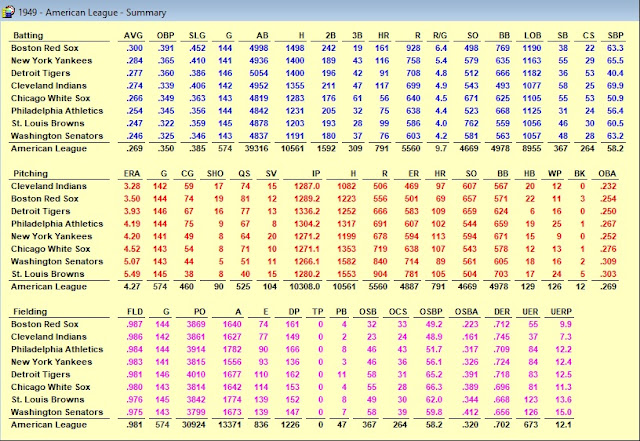Click the Fielding FLD column header
640x441 pixels.
coord(135,312)
